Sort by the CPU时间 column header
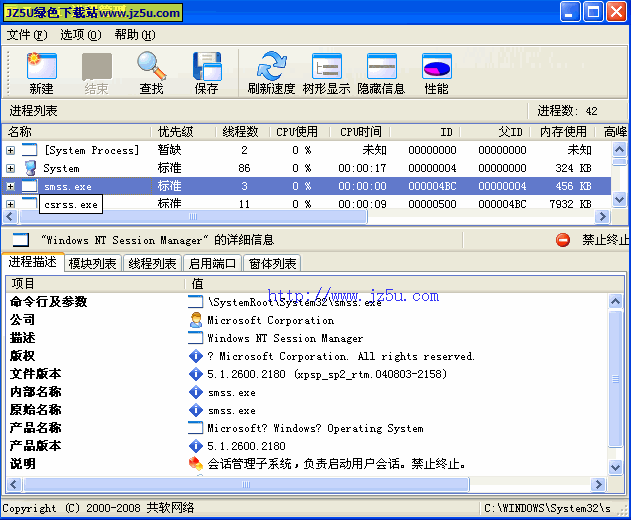Screen dimensions: 631x520 [360, 132]
